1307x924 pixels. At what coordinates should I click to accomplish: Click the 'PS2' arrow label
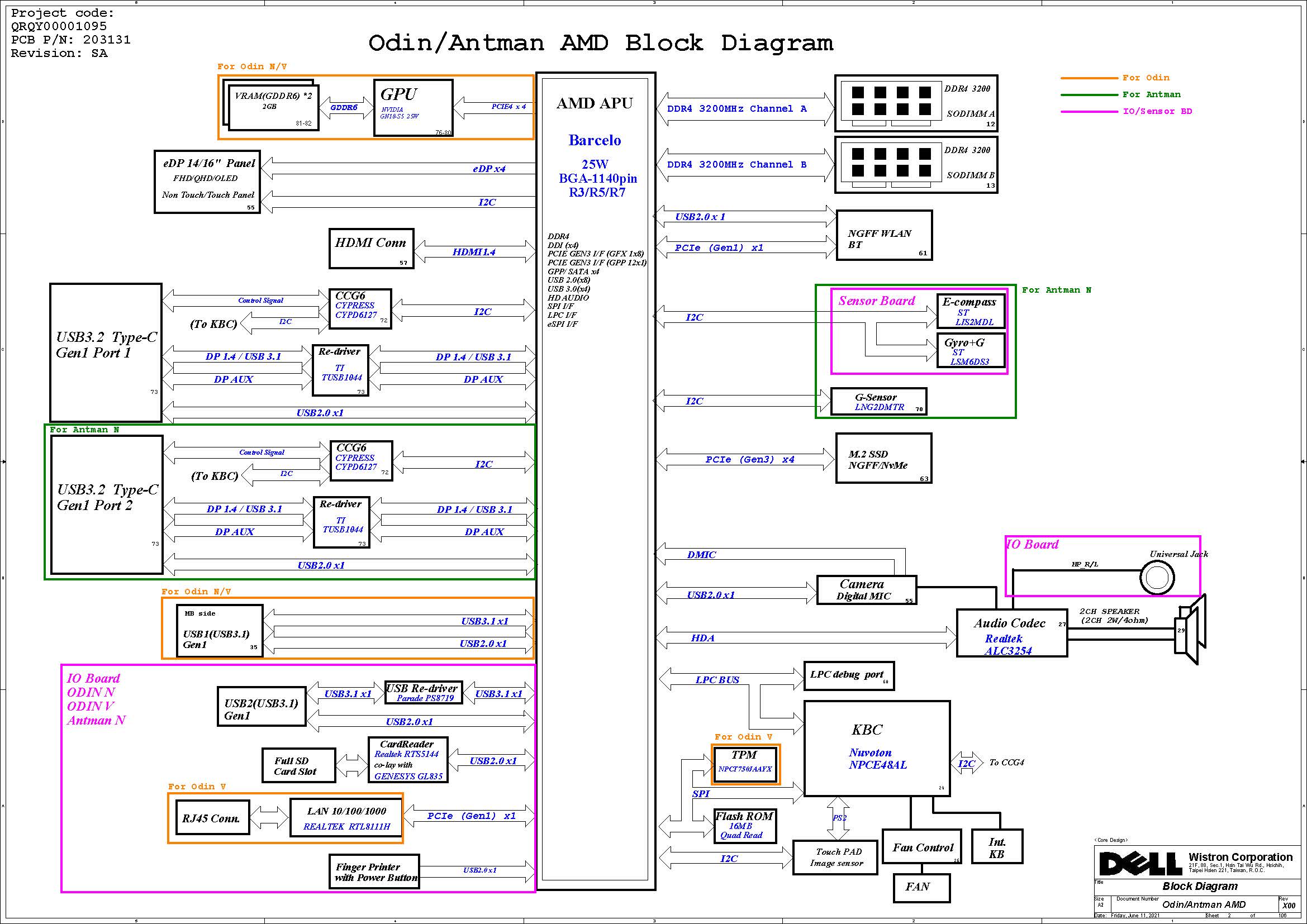840,818
